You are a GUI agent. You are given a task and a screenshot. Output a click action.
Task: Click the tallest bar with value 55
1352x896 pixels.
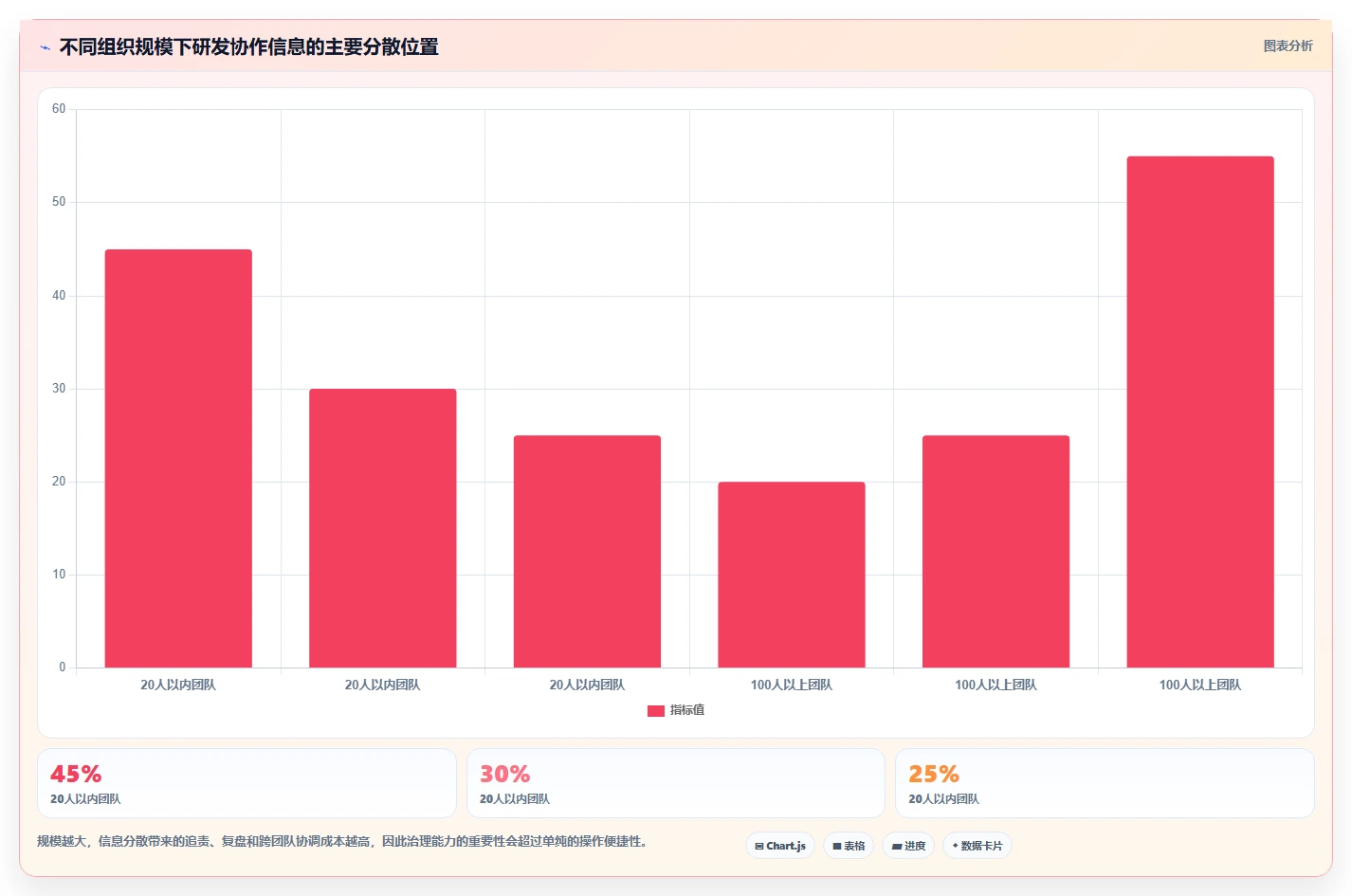[1200, 412]
